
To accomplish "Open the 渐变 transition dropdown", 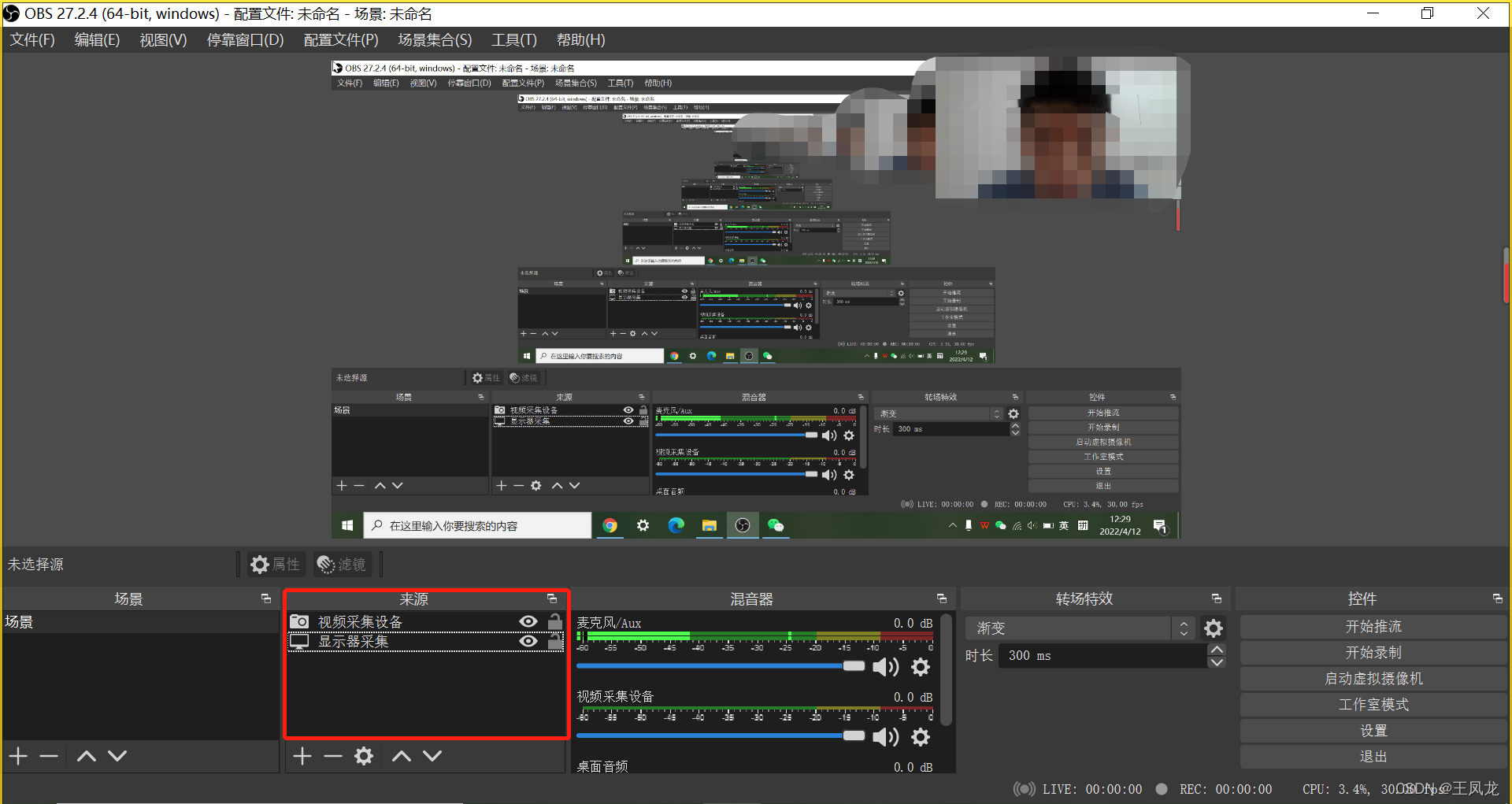I will (x=1079, y=628).
